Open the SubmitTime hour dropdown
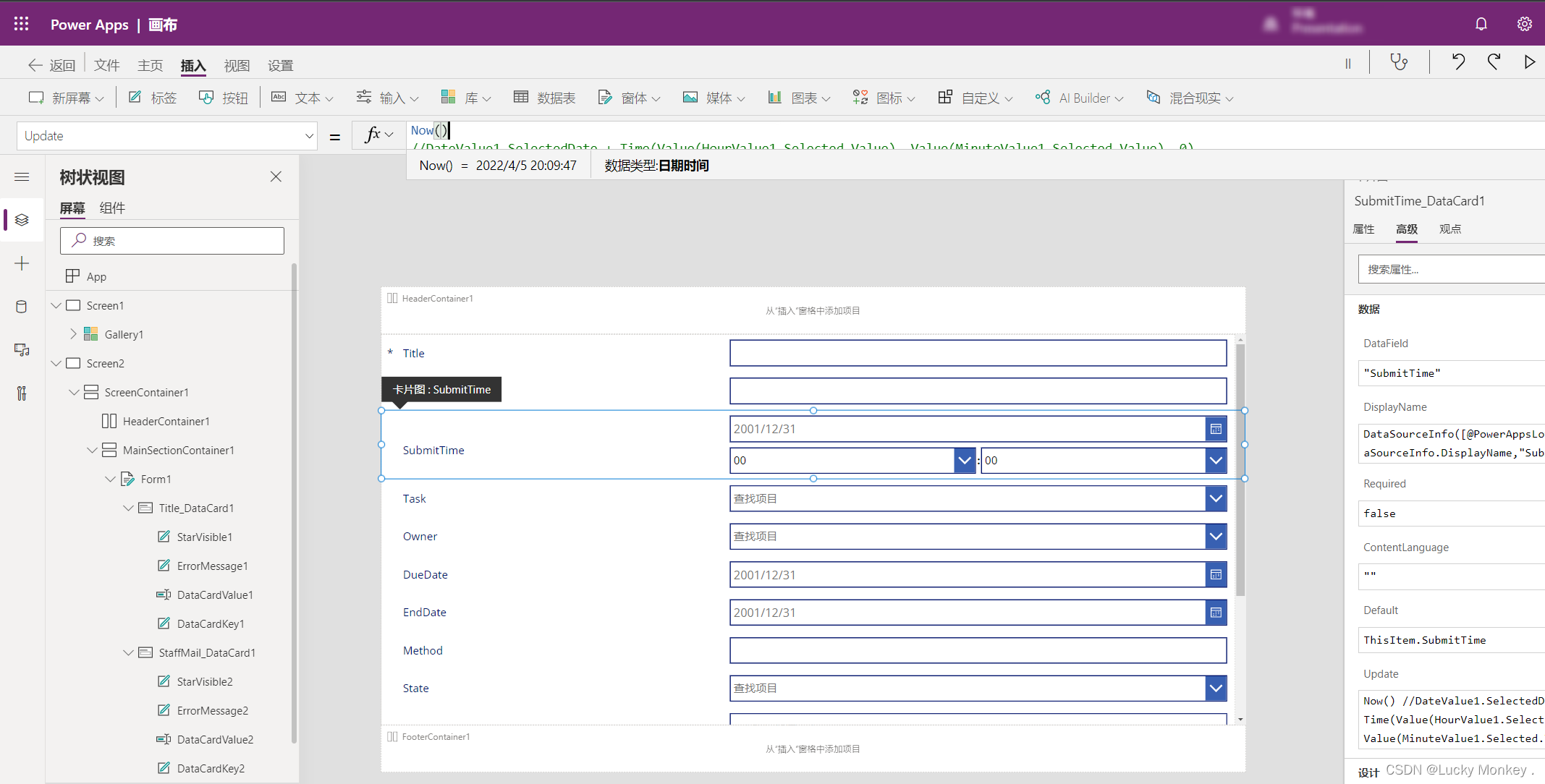The height and width of the screenshot is (784, 1545). (965, 460)
